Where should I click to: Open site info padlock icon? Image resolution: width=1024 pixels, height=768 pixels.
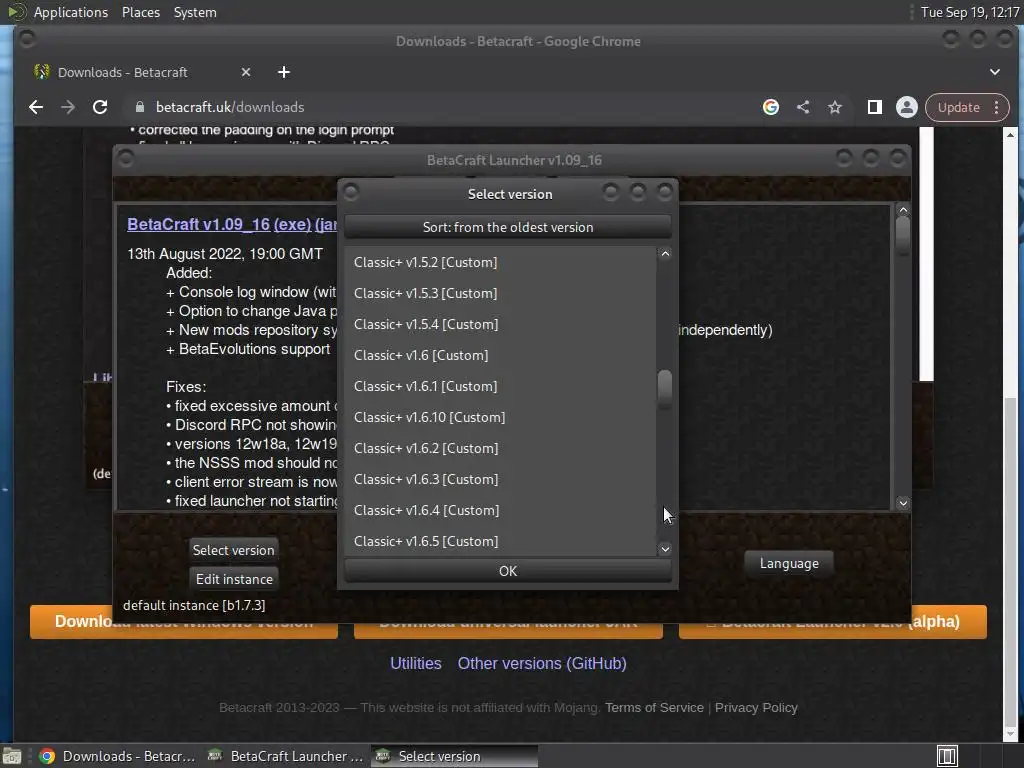(x=140, y=107)
